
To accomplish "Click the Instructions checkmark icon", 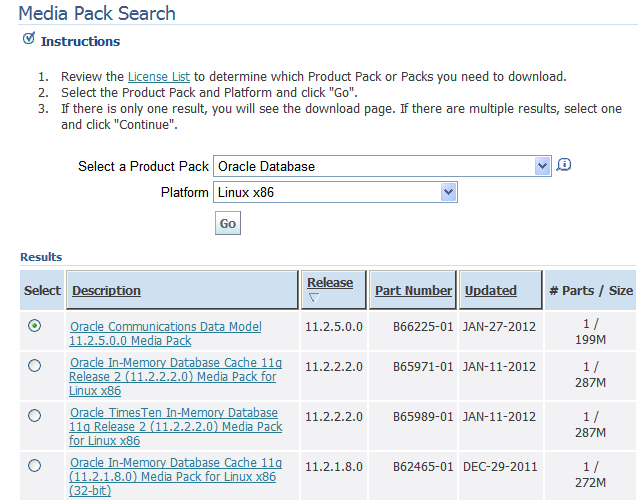I will (29, 38).
